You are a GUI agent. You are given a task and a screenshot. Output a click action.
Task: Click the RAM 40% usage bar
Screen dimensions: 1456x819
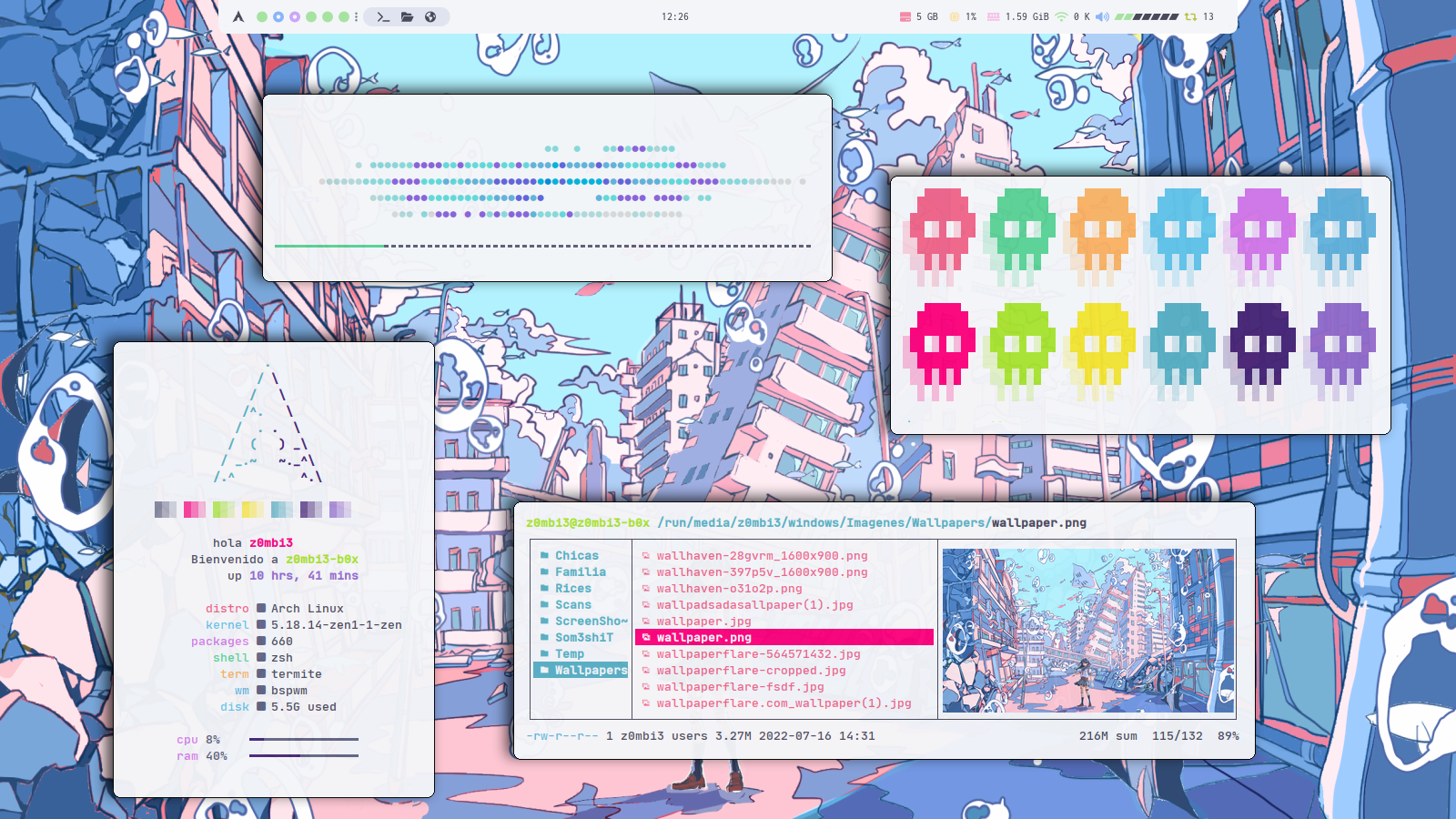[304, 755]
